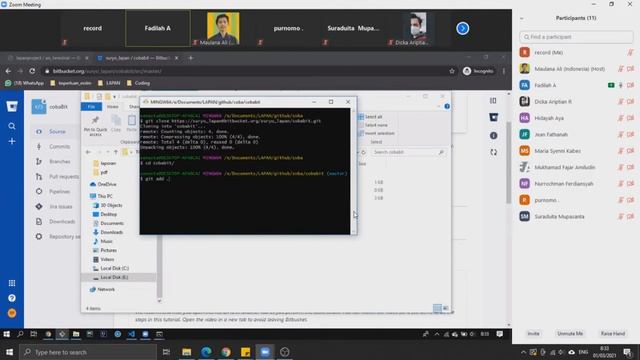The image size is (640, 360).
Task: Open Zoom from the Windows taskbar
Action: tap(265, 352)
